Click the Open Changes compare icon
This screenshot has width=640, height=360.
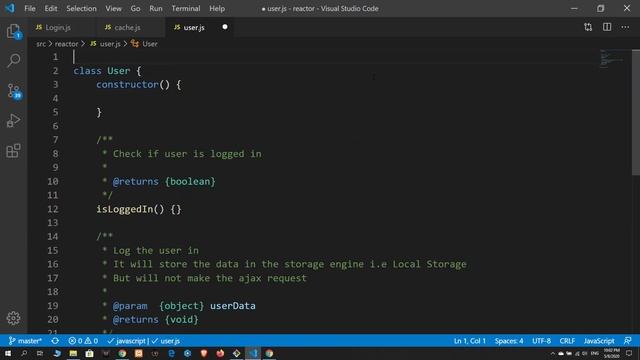[588, 27]
